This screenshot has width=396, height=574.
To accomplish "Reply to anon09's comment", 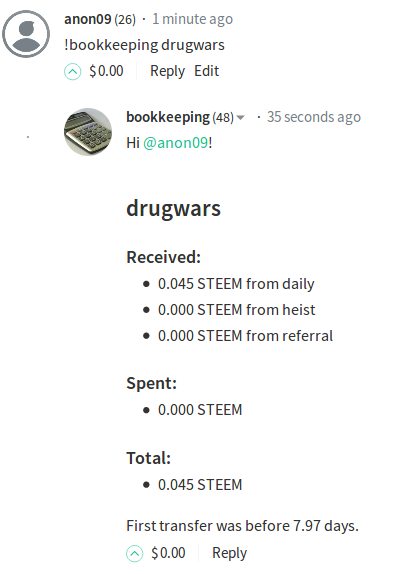I will (167, 71).
